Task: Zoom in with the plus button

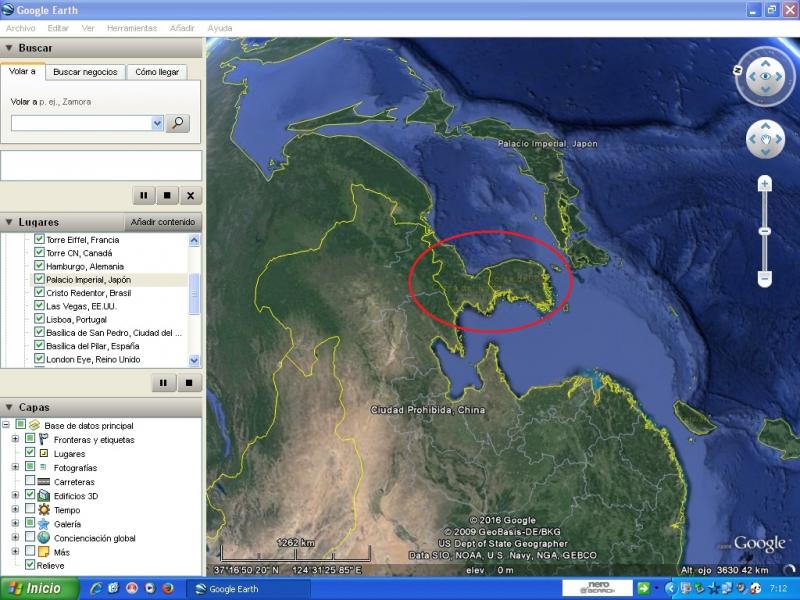Action: [x=764, y=184]
